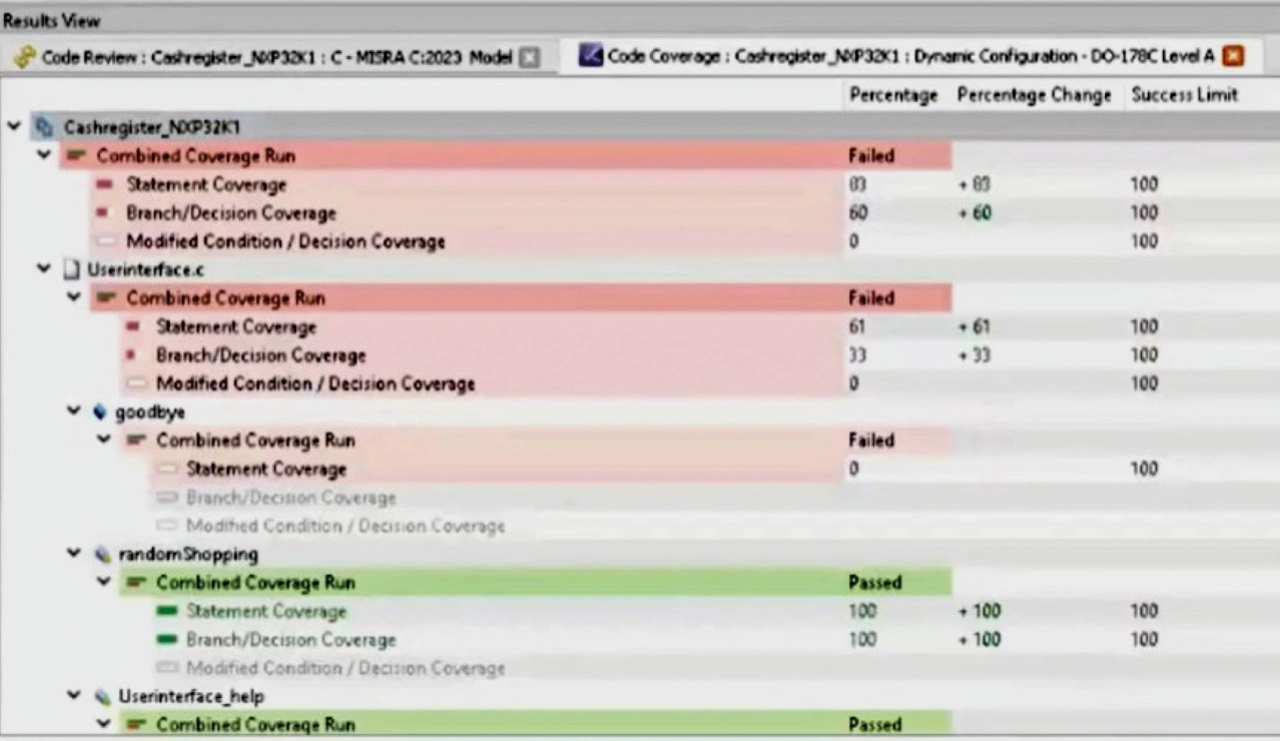This screenshot has width=1280, height=741.
Task: Click the goodbye function icon
Action: coord(100,412)
